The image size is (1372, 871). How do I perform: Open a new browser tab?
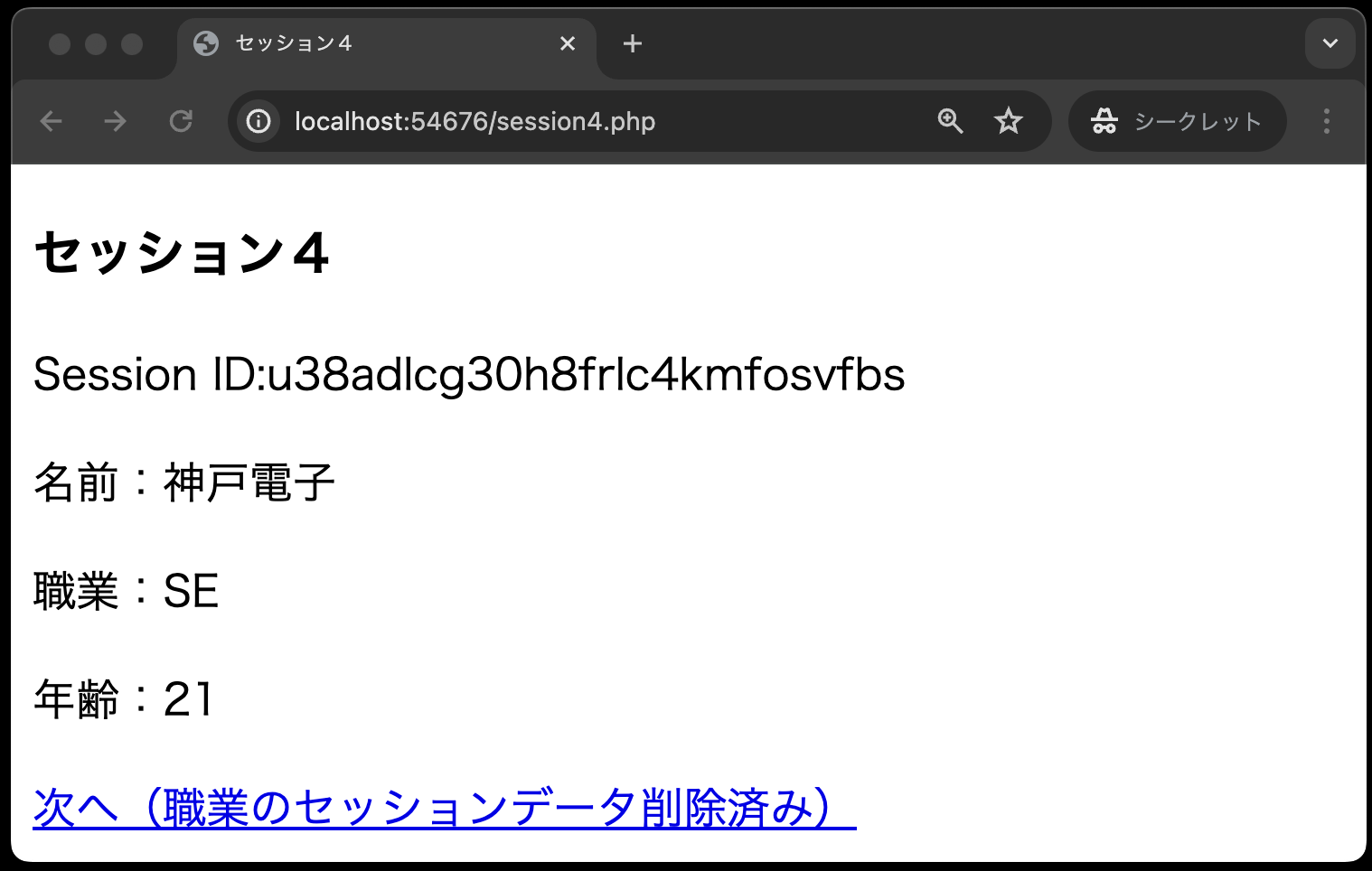[x=633, y=43]
